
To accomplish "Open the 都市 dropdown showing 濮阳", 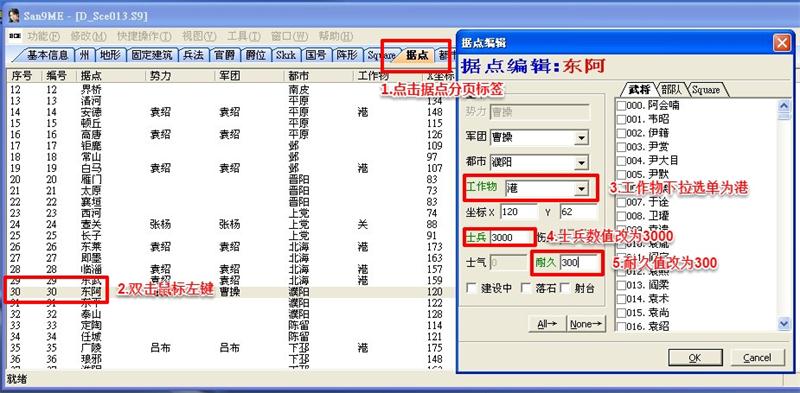I will coord(581,163).
